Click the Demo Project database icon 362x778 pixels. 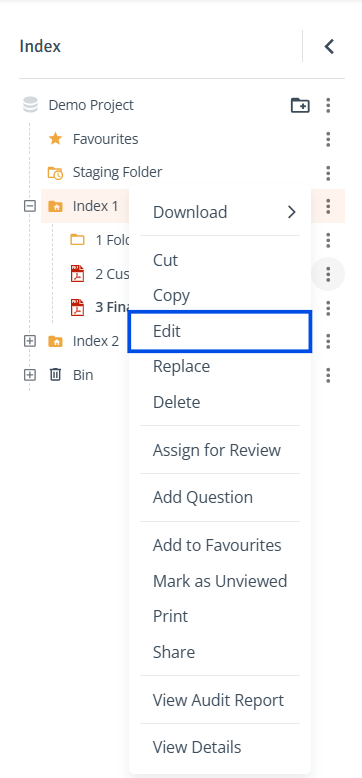(31, 105)
